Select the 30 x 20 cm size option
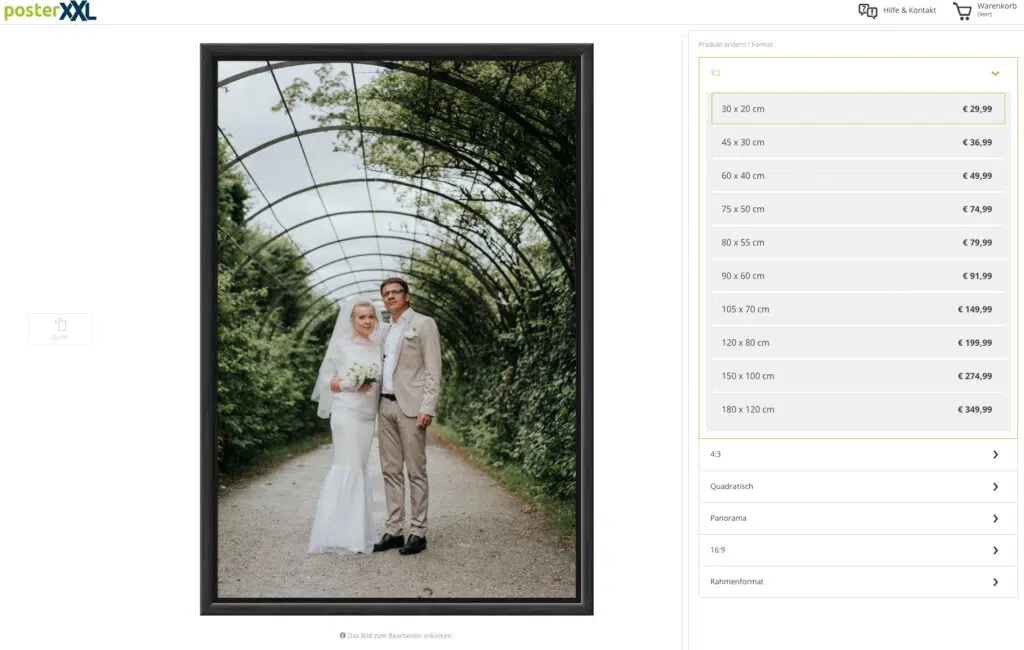 click(x=857, y=109)
